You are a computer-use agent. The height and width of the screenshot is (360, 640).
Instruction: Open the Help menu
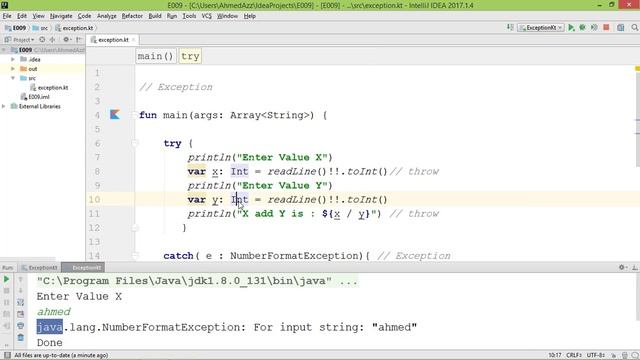pos(249,16)
